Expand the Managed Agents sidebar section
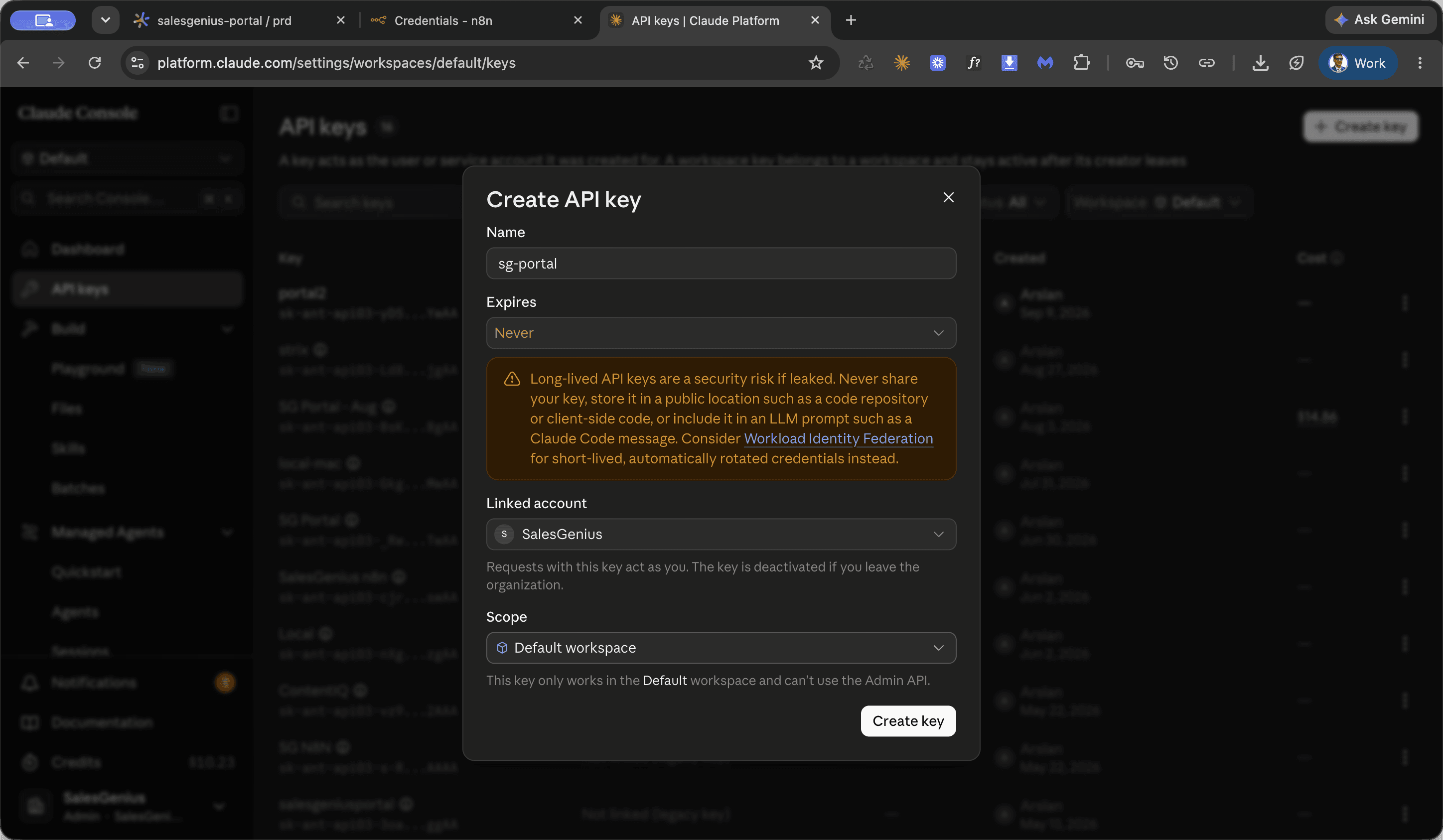Viewport: 1443px width, 840px height. pyautogui.click(x=127, y=533)
